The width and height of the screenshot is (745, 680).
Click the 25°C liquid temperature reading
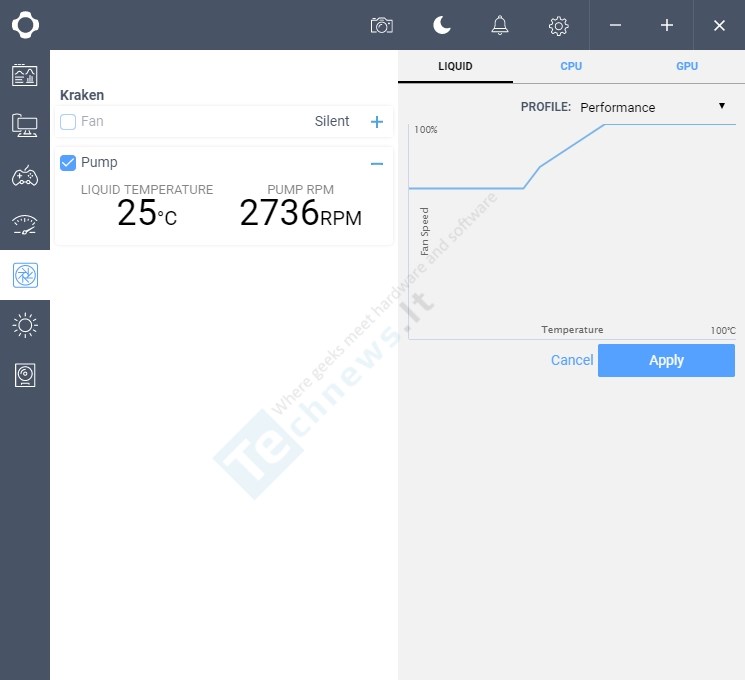pyautogui.click(x=147, y=212)
